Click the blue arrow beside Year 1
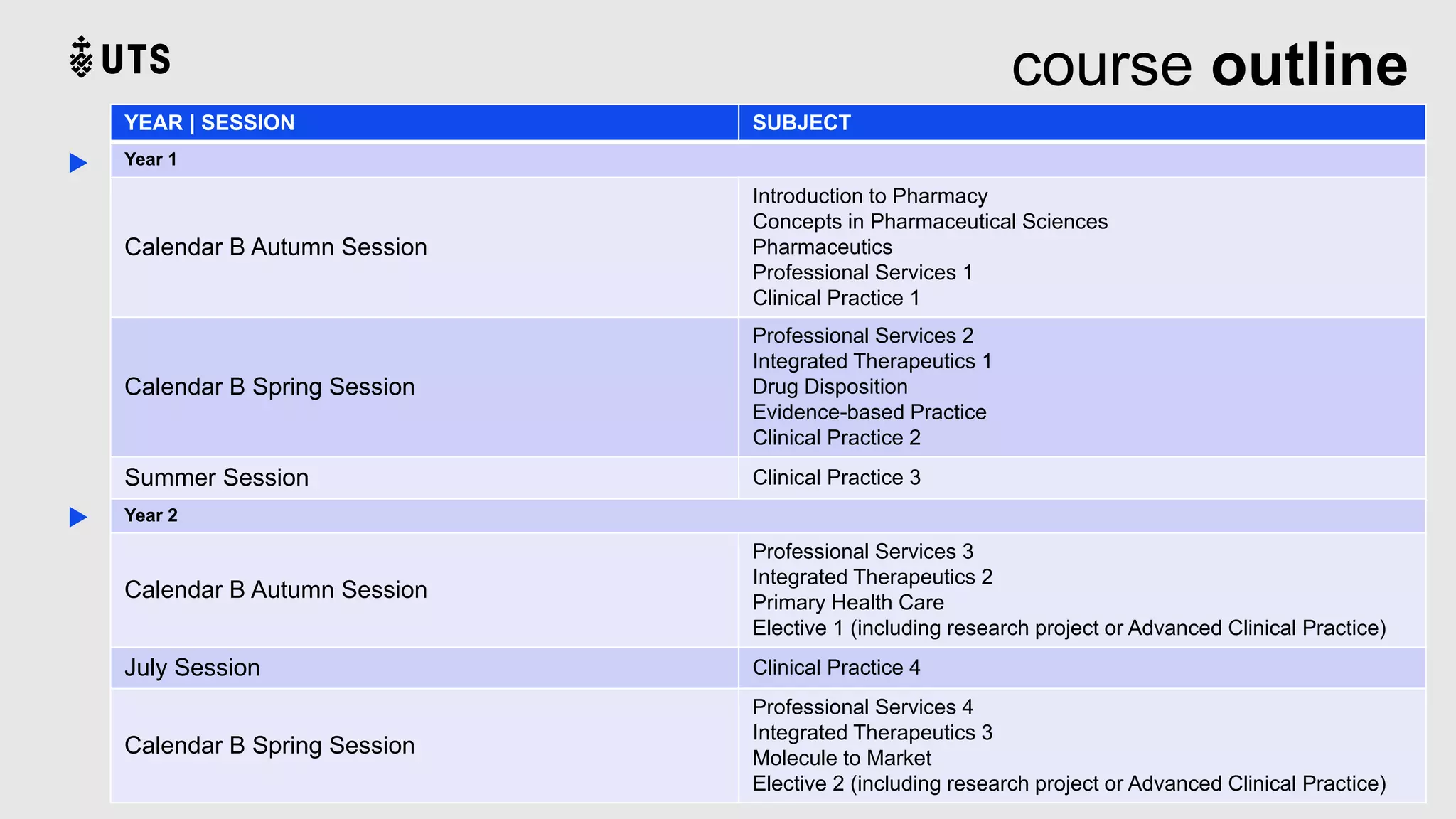The width and height of the screenshot is (1456, 819). coord(78,163)
